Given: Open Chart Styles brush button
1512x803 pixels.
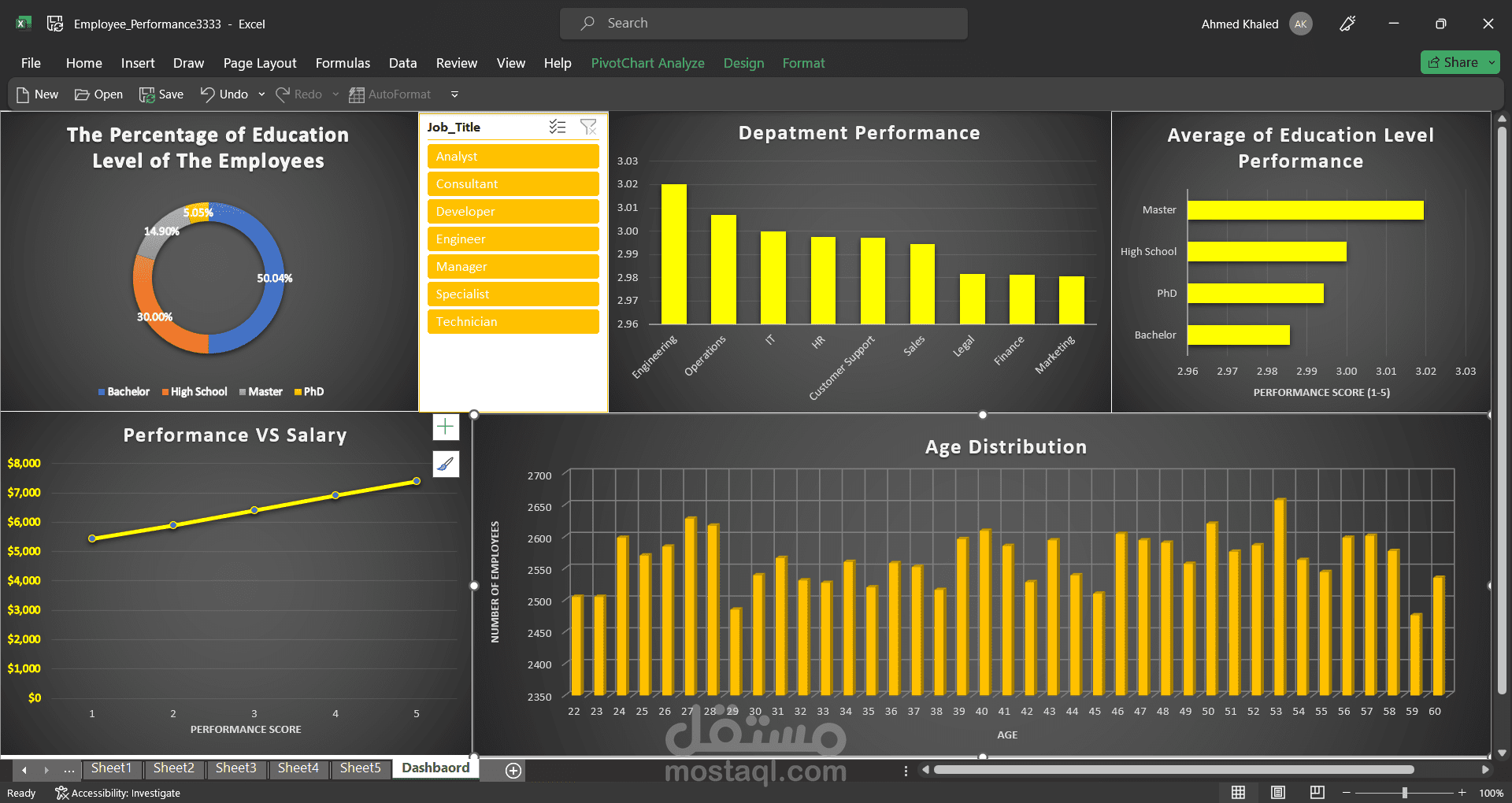Looking at the screenshot, I should coord(446,464).
